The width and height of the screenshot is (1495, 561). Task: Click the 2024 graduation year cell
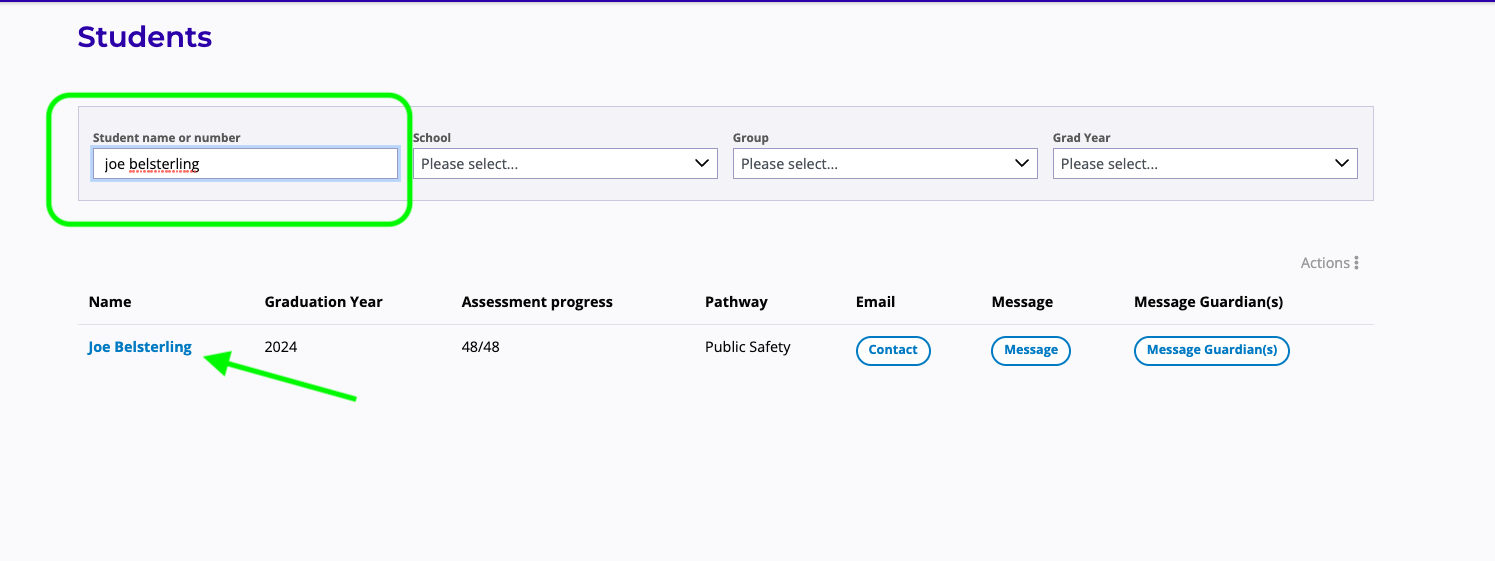tap(281, 347)
